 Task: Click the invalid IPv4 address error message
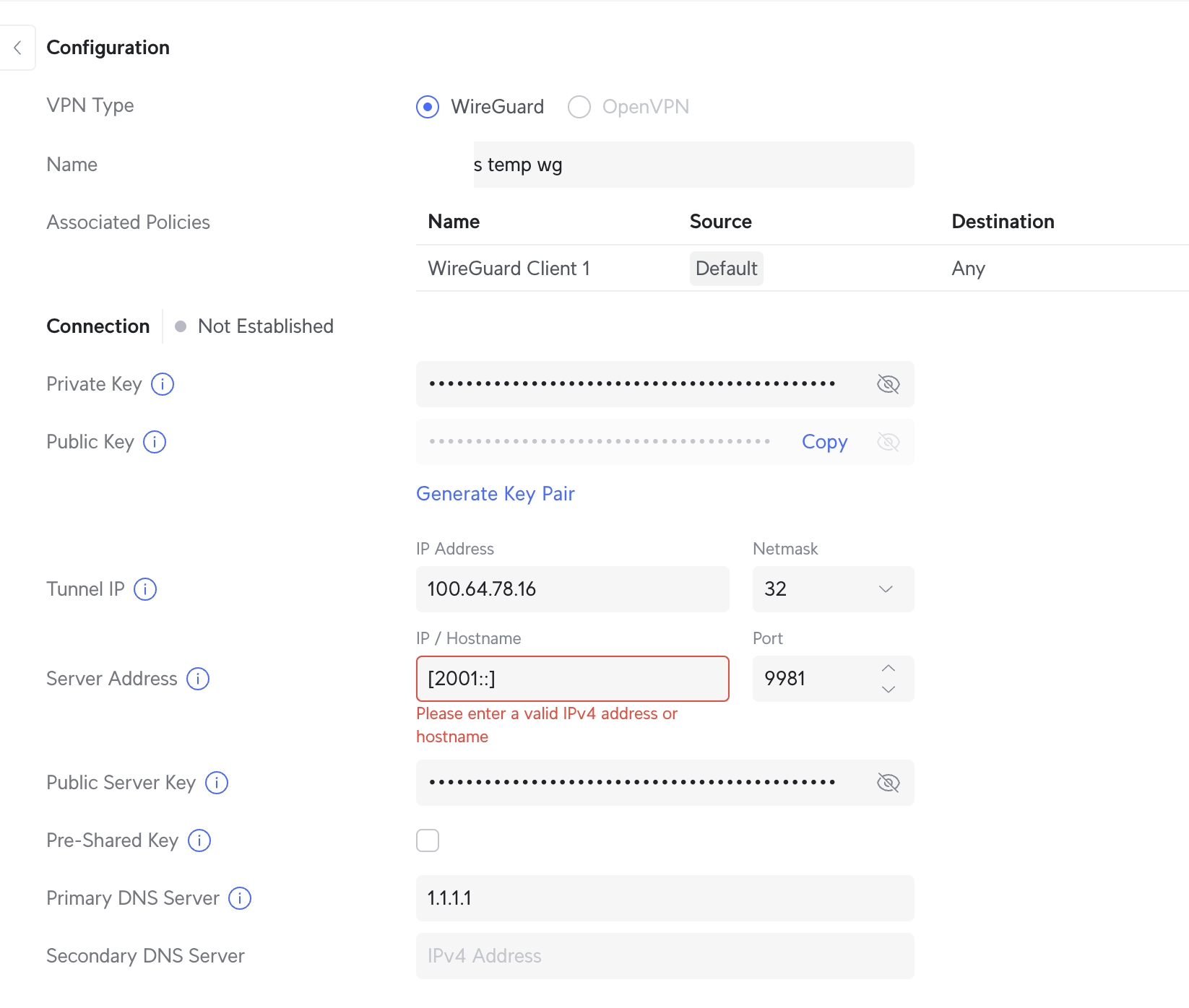point(547,725)
